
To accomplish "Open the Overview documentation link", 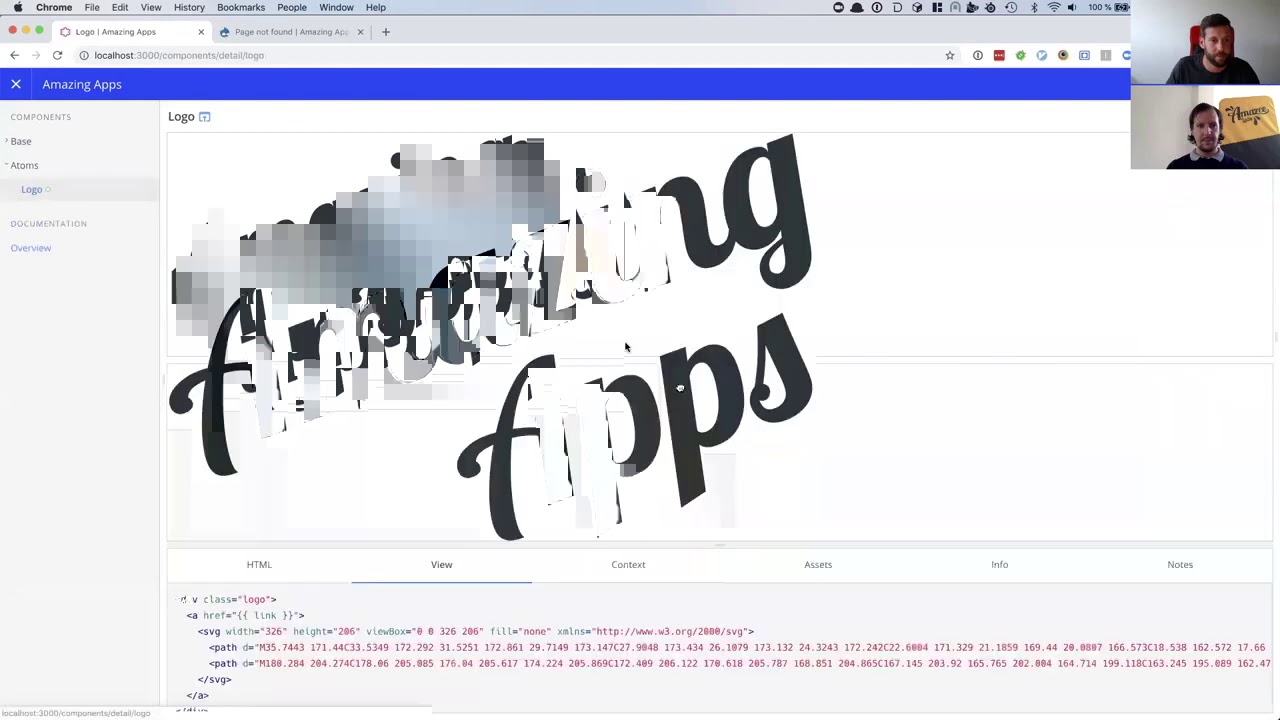I will click(x=30, y=248).
